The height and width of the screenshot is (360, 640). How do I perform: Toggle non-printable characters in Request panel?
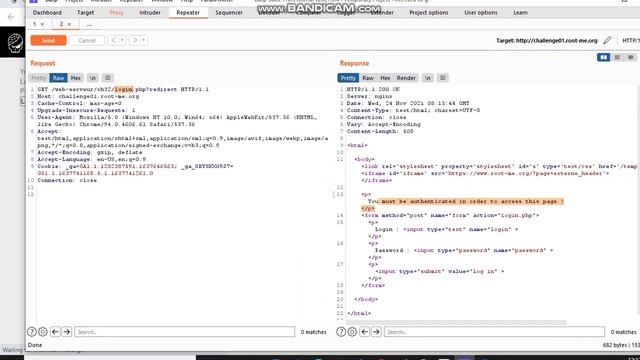(x=93, y=78)
